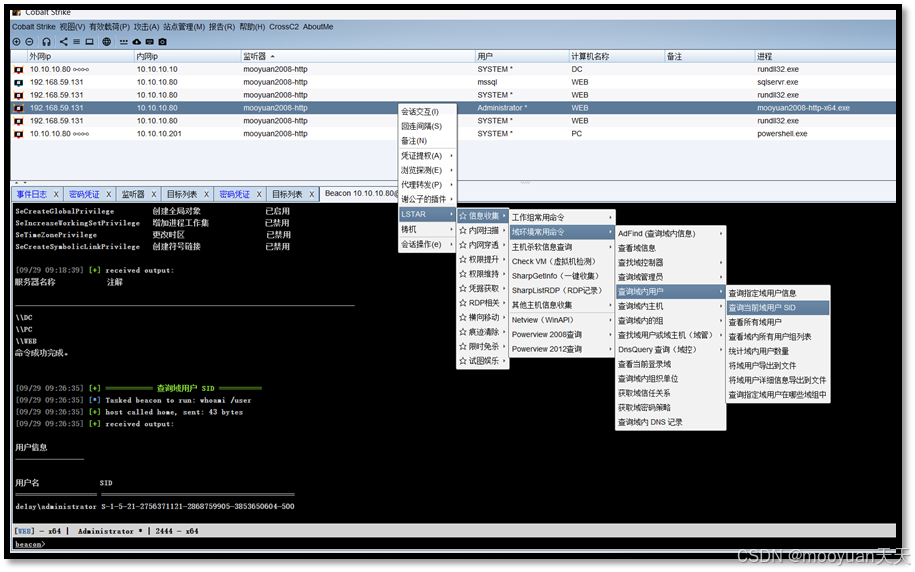Expand the 铸机 submenu
This screenshot has width=915, height=572.
(x=427, y=229)
